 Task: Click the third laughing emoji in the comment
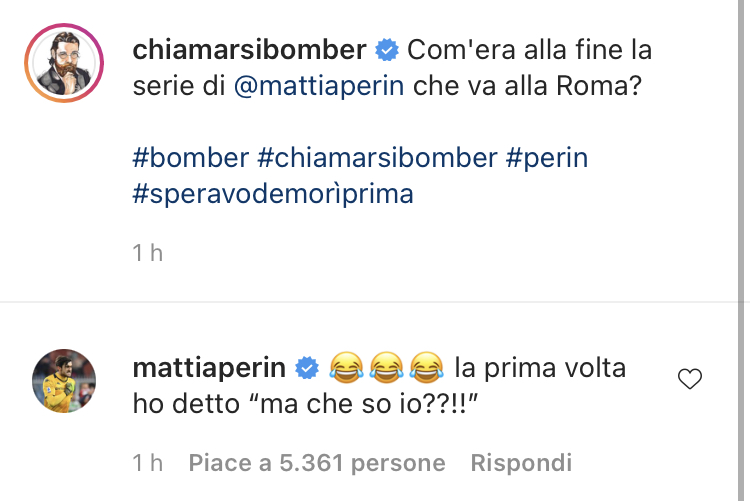point(425,368)
